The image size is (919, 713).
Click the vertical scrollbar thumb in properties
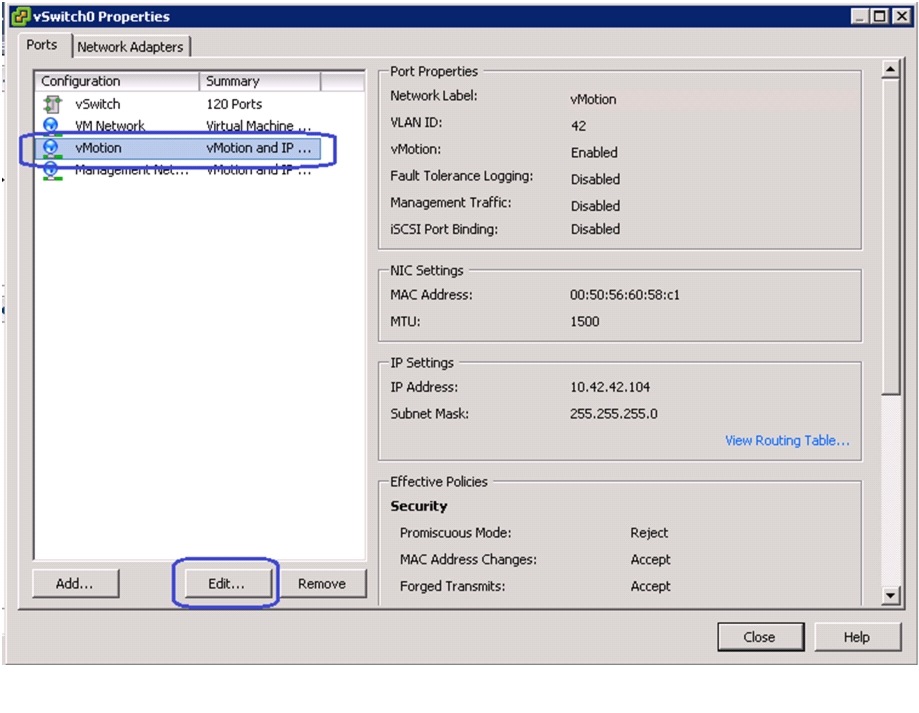(890, 237)
